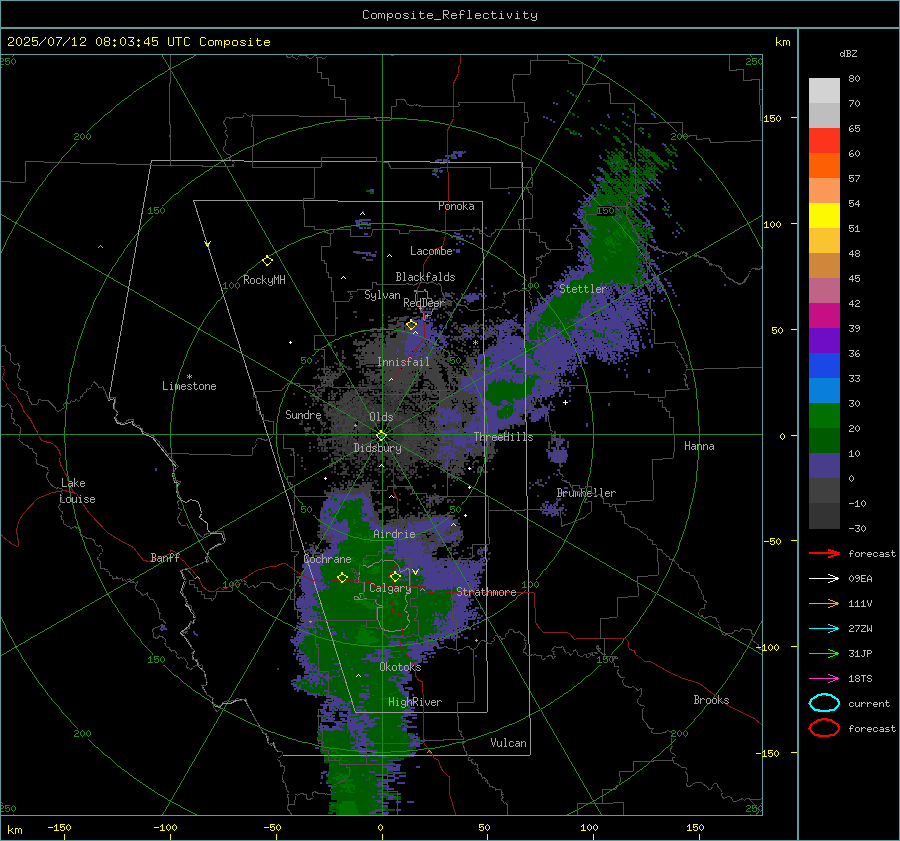Viewport: 900px width, 841px height.
Task: Click the ThreeHills town label
Action: (503, 437)
